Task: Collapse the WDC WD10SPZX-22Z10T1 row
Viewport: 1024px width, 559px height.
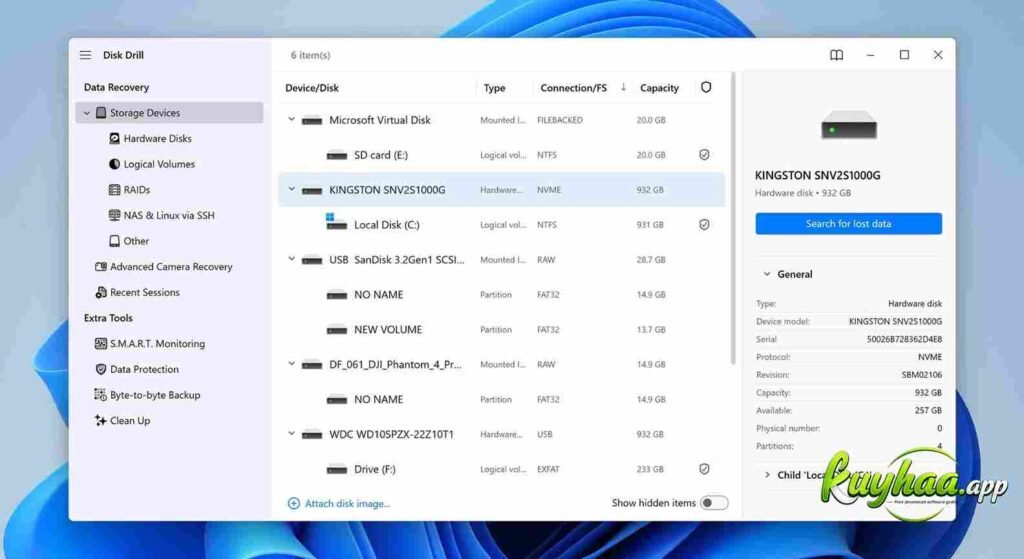Action: [x=291, y=434]
